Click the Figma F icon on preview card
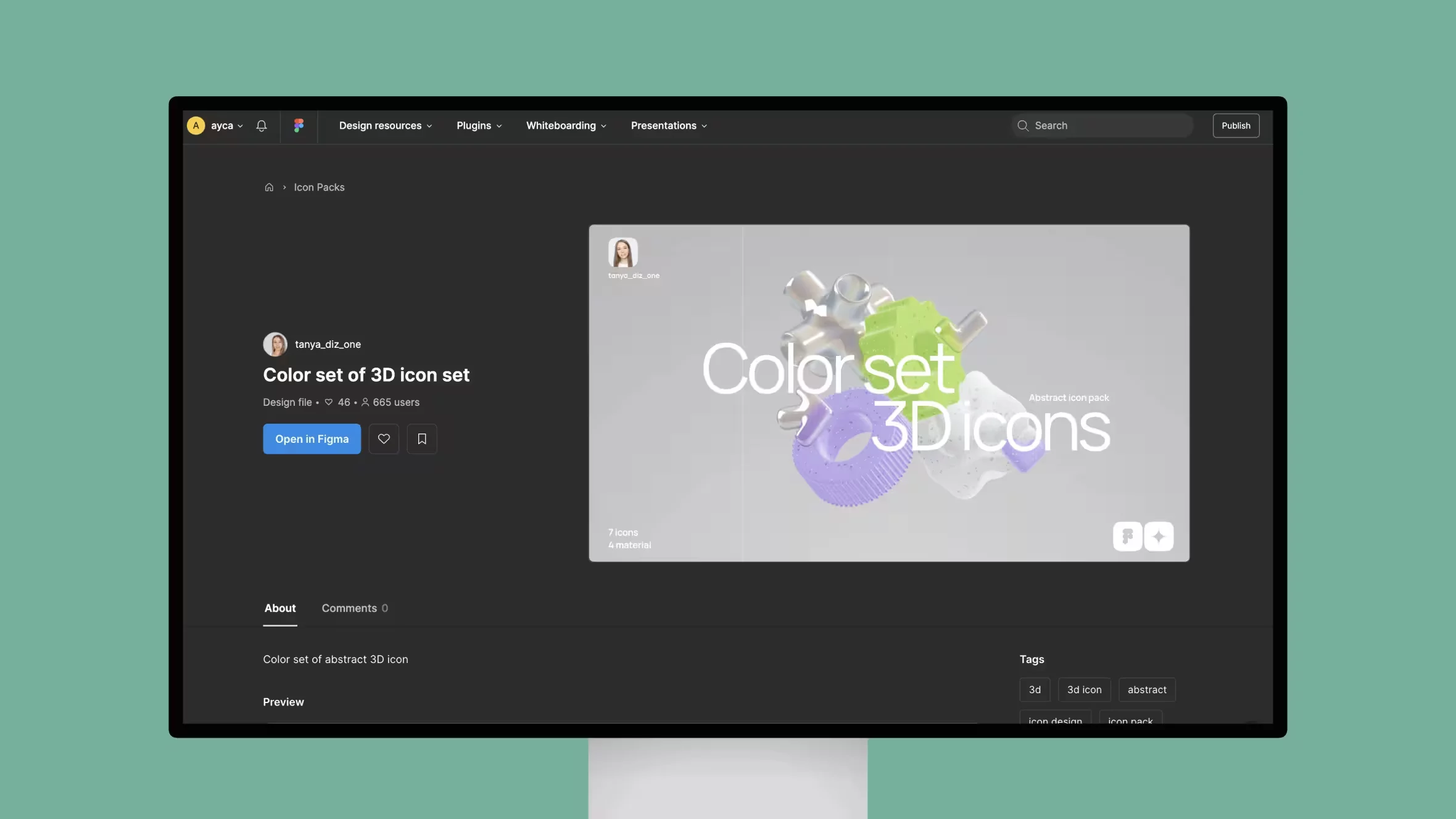This screenshot has width=1456, height=819. (1127, 537)
